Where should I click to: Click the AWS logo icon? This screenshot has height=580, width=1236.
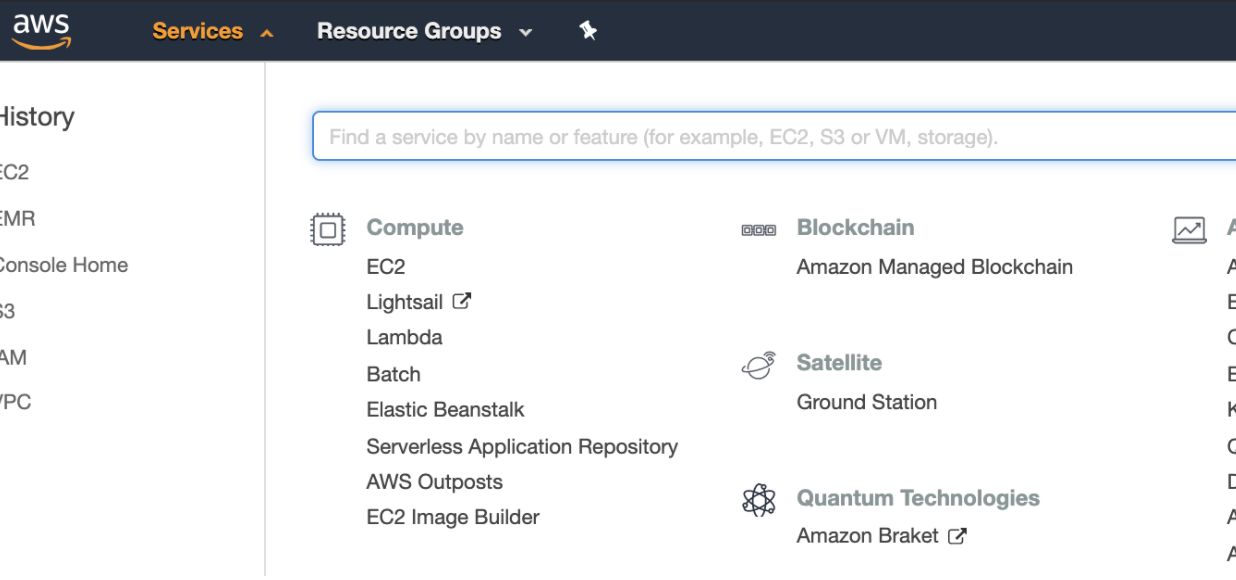click(41, 30)
